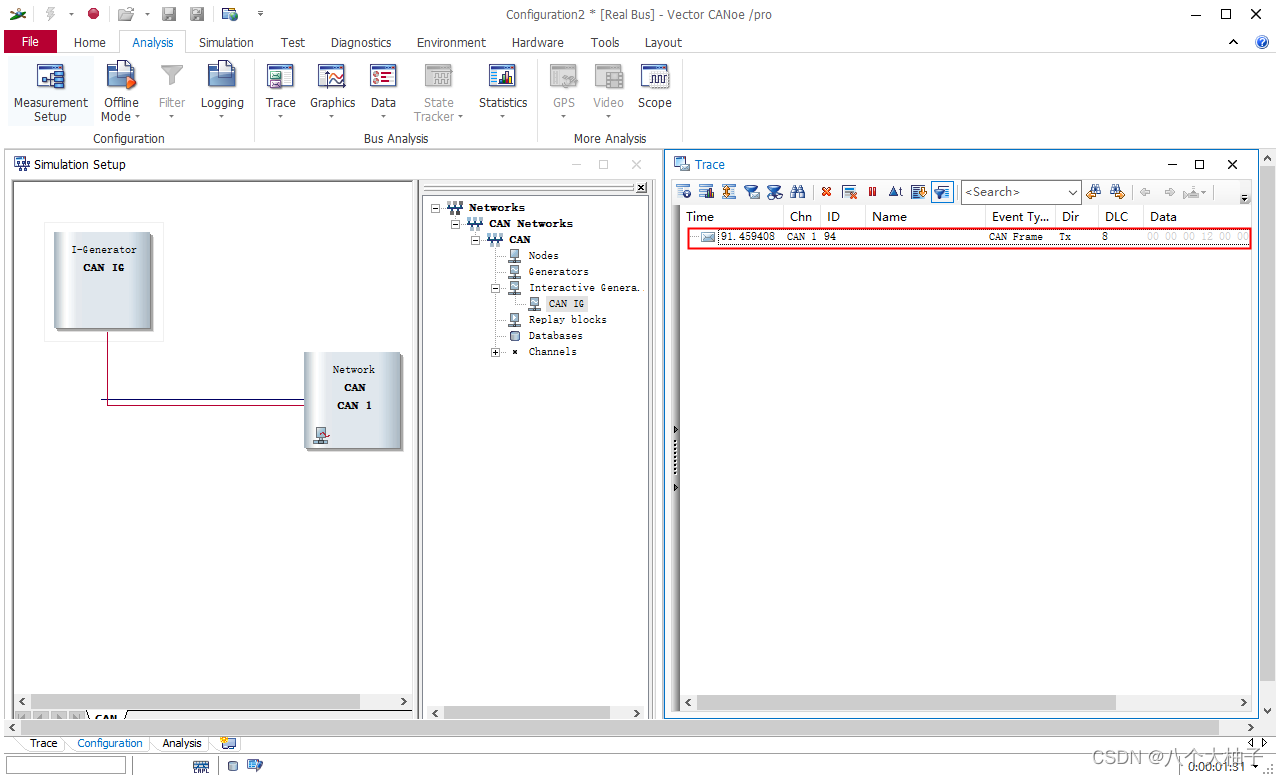Select the Replay blocks tree item

click(x=567, y=320)
